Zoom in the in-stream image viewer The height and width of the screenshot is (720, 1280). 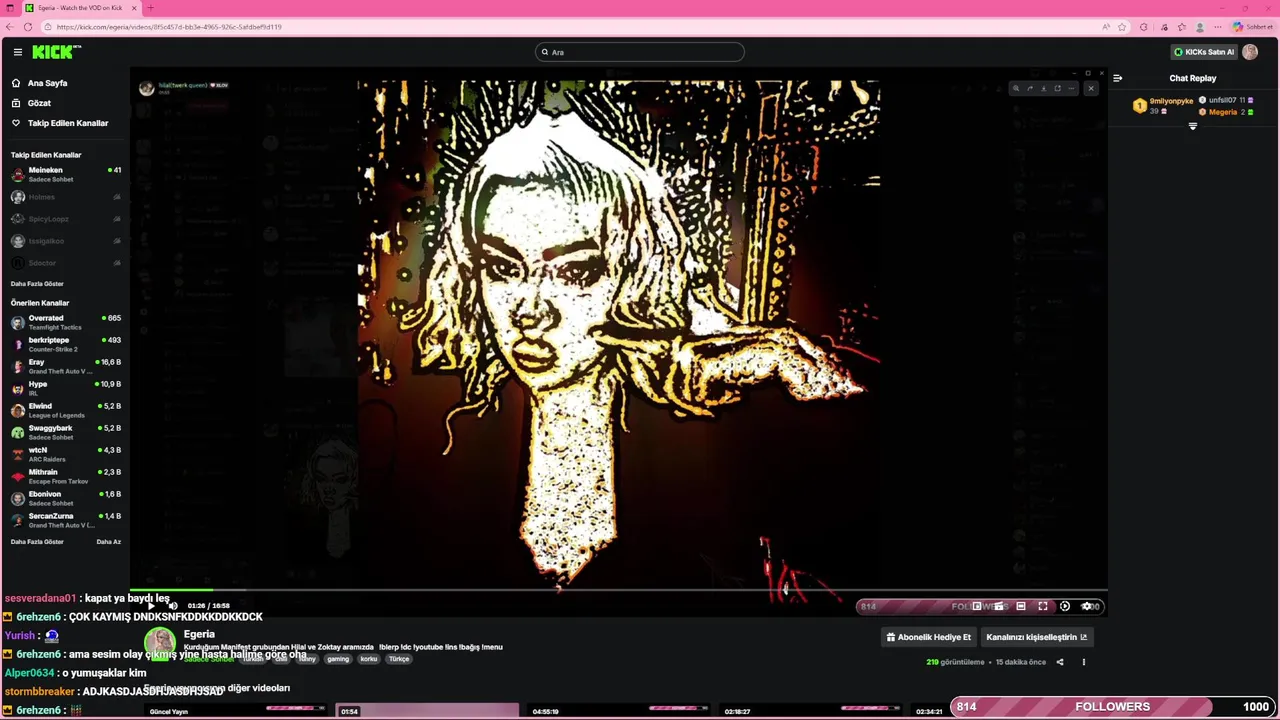(1016, 88)
